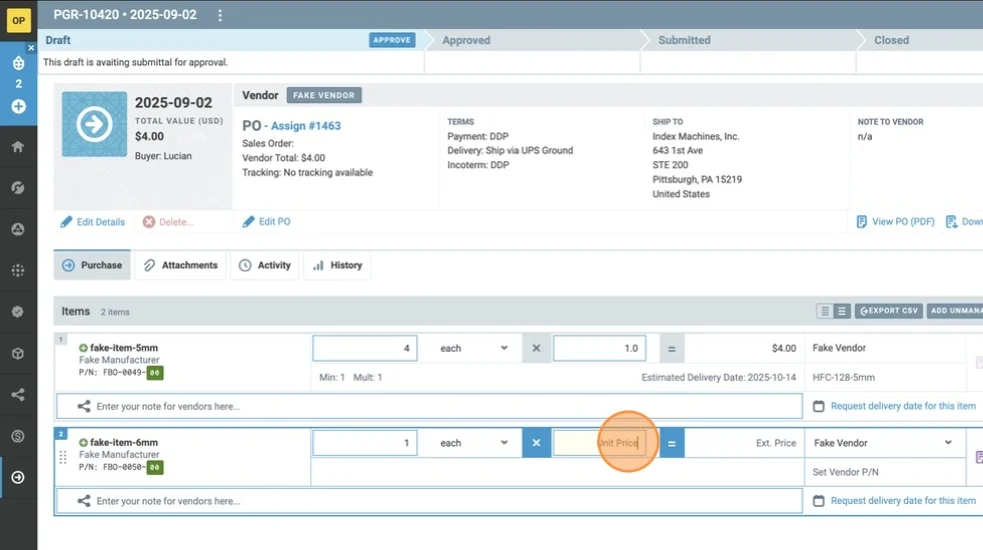Switch to the compact list view toggle
The width and height of the screenshot is (983, 550).
pos(825,311)
